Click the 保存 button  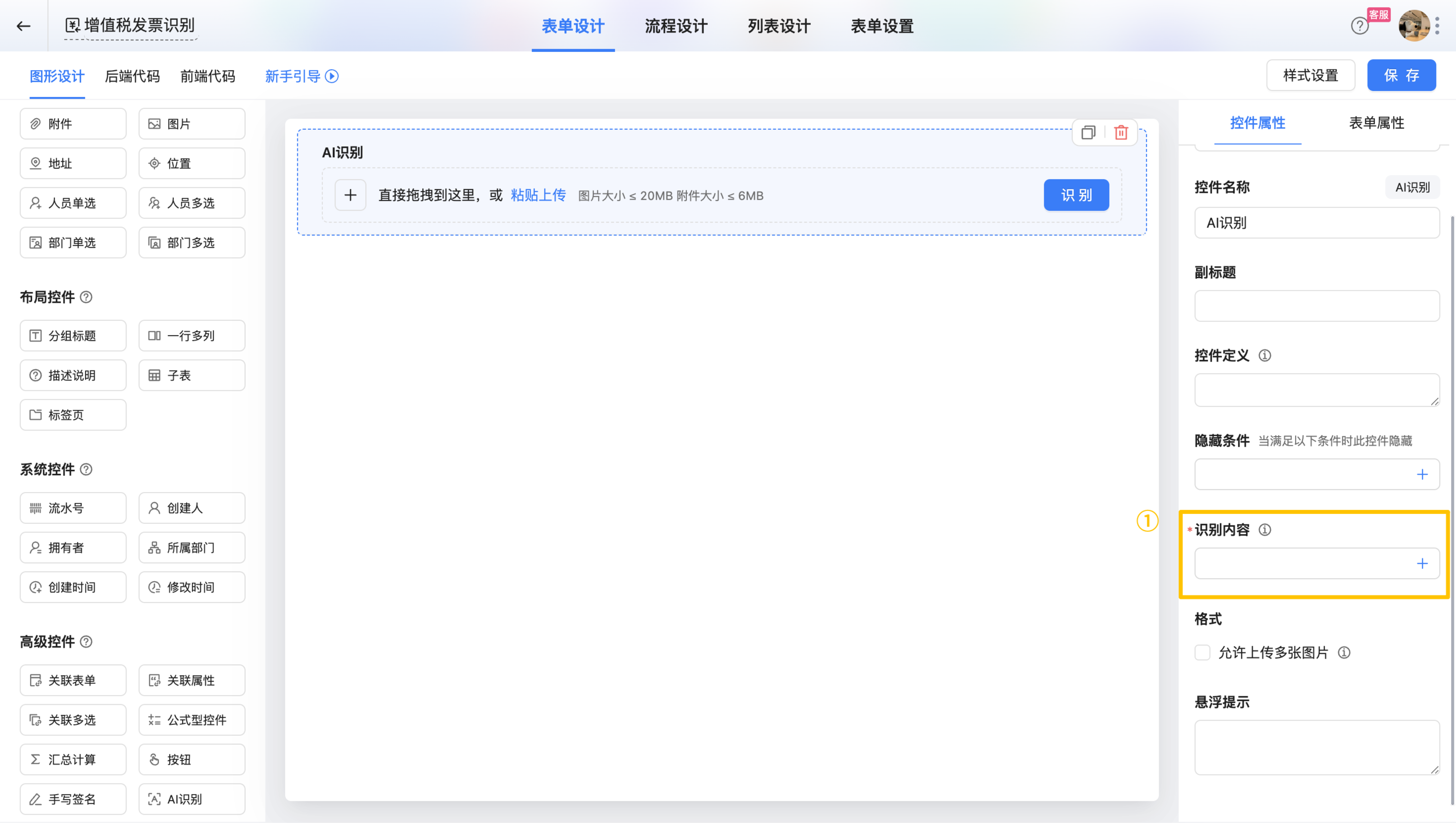click(x=1401, y=75)
